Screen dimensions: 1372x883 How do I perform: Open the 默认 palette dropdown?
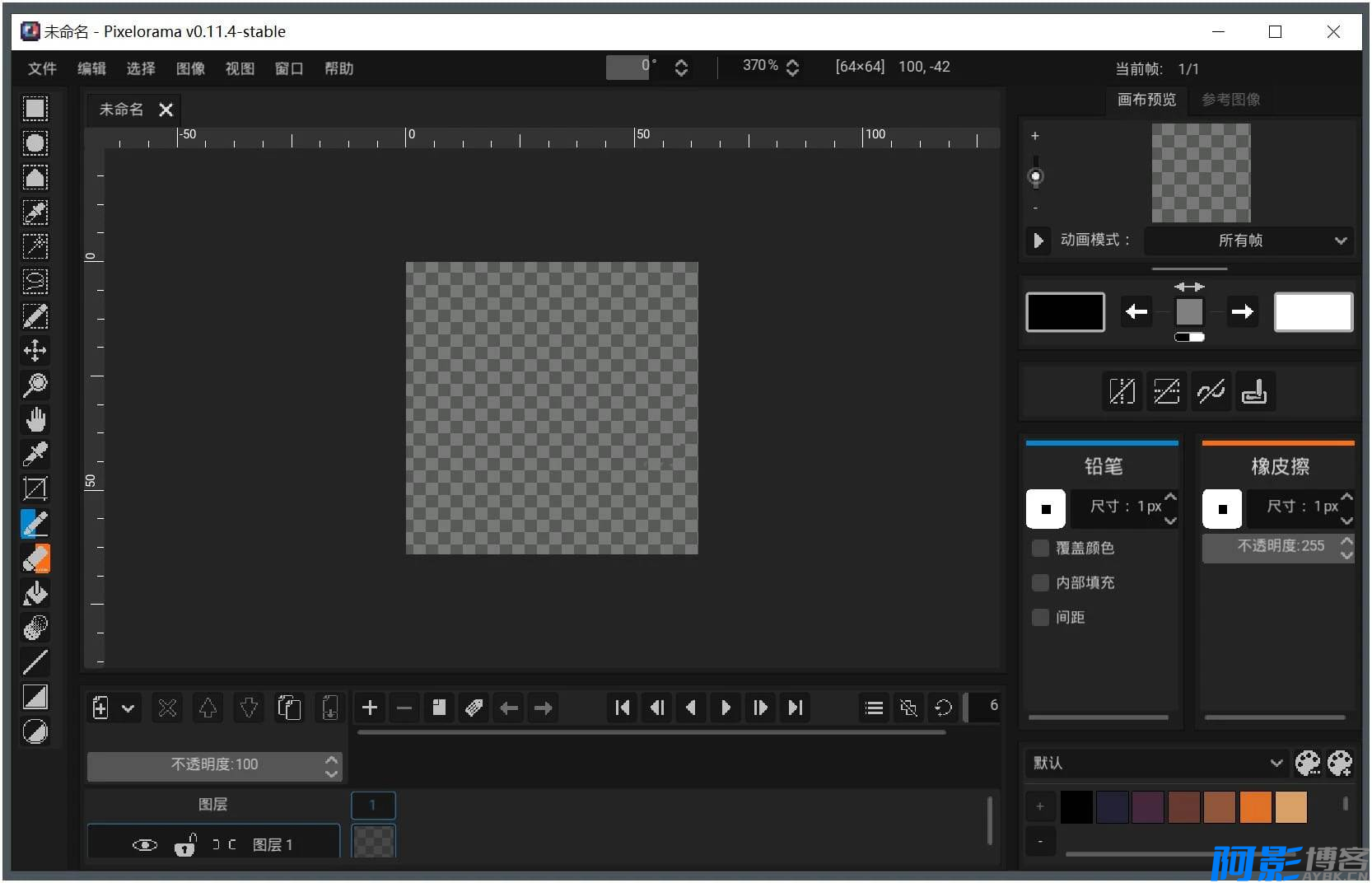click(x=1157, y=764)
